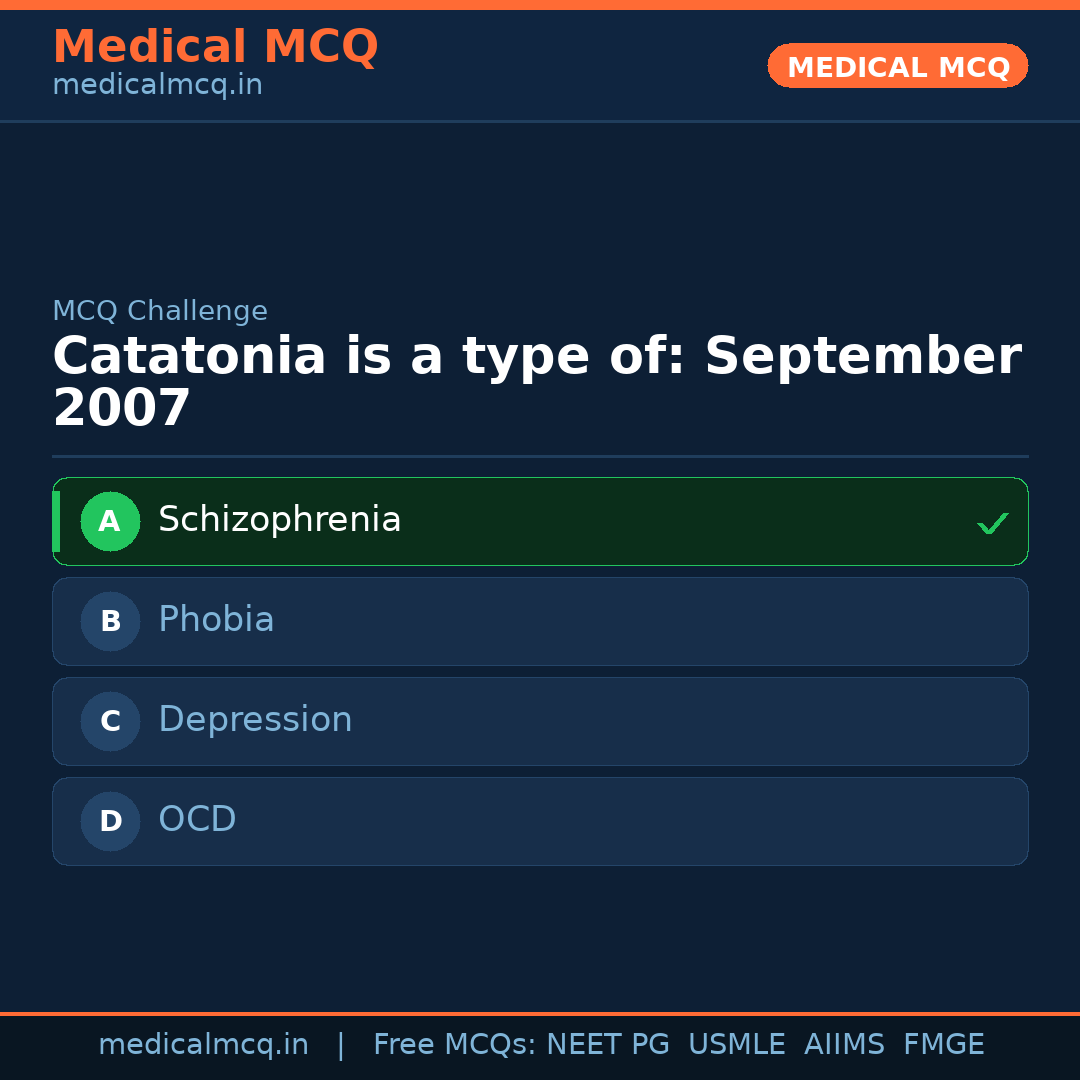Click the orange MEDICAL MCQ badge
This screenshot has width=1080, height=1080.
click(897, 66)
